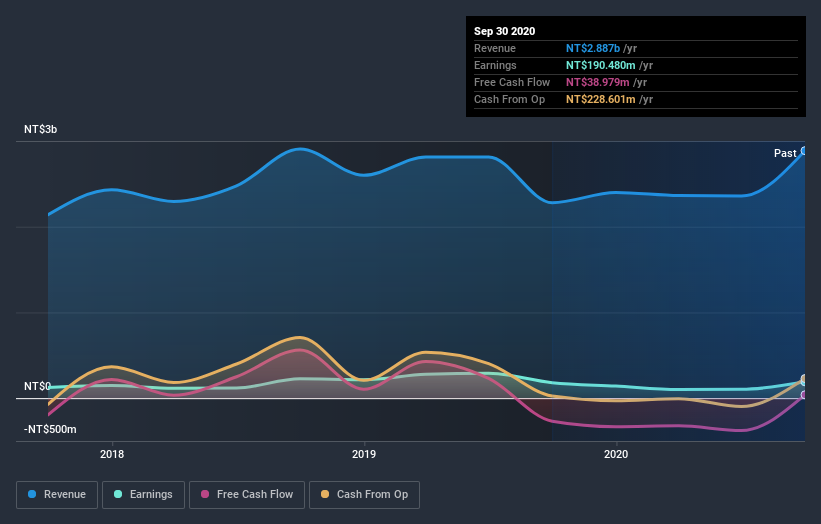Toggle the Cash From Op legend button
The width and height of the screenshot is (821, 524).
click(364, 495)
